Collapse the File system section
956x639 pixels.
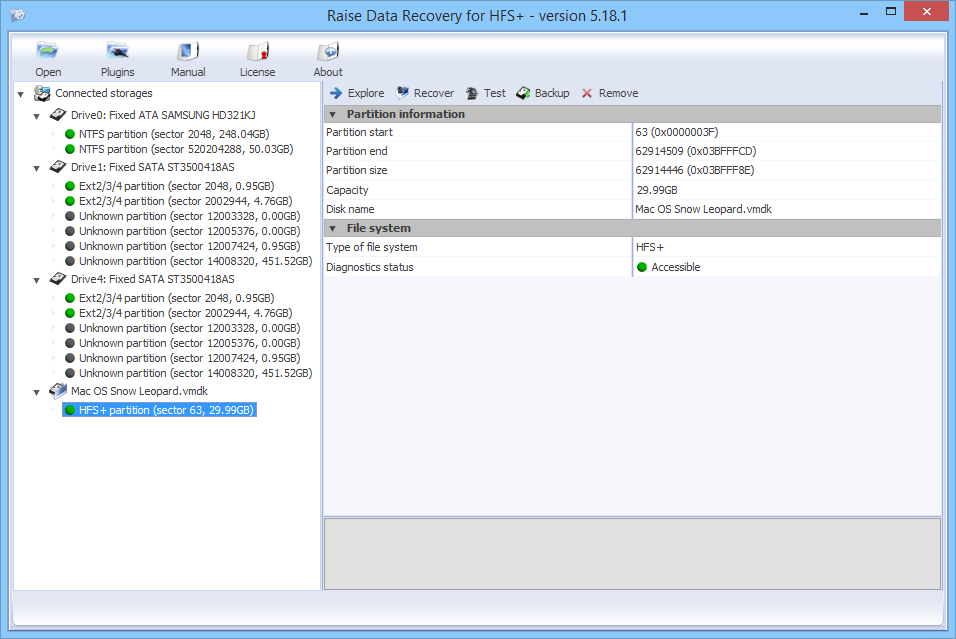(334, 228)
